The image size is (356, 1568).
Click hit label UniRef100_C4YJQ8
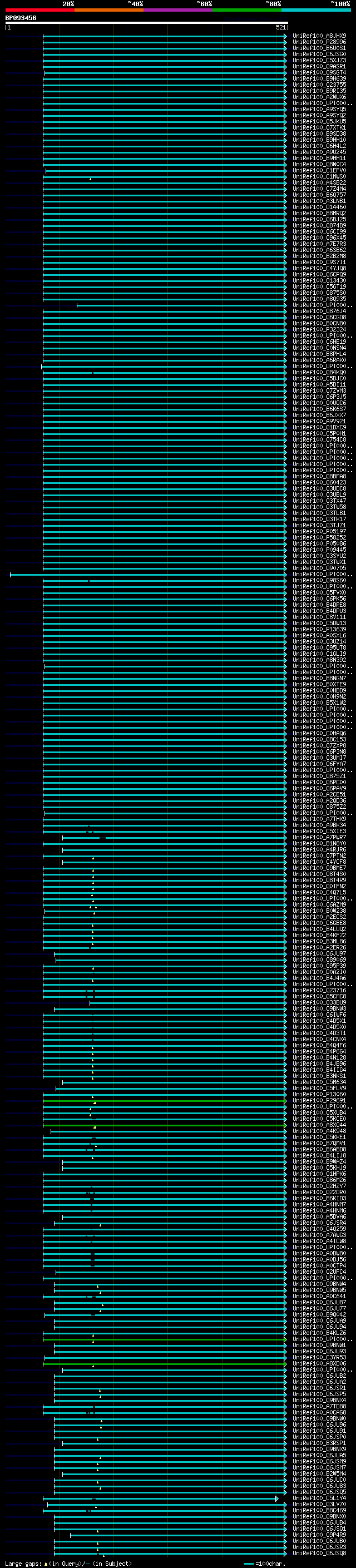pyautogui.click(x=319, y=269)
